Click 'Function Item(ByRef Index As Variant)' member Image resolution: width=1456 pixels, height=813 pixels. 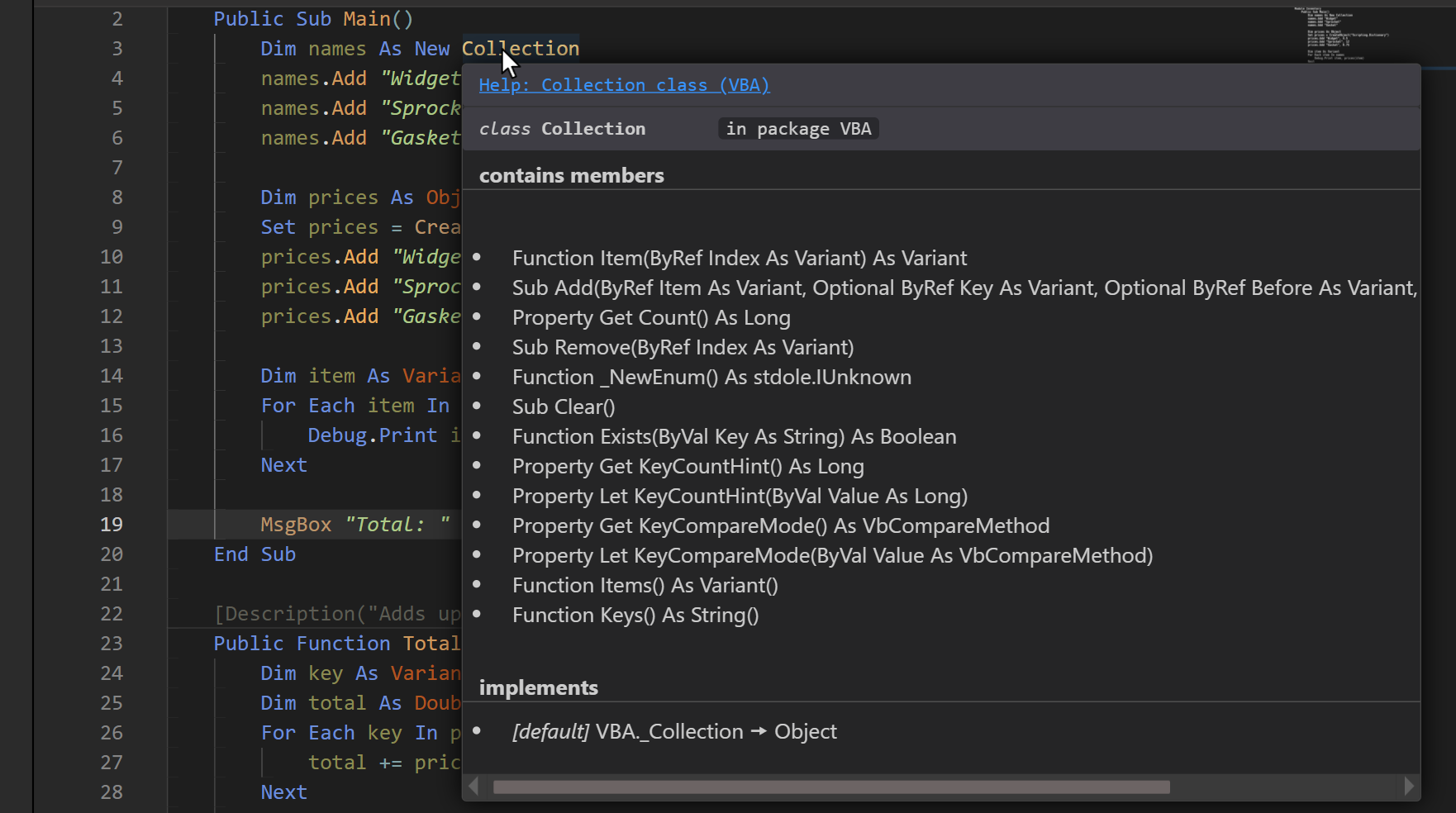[x=740, y=259]
